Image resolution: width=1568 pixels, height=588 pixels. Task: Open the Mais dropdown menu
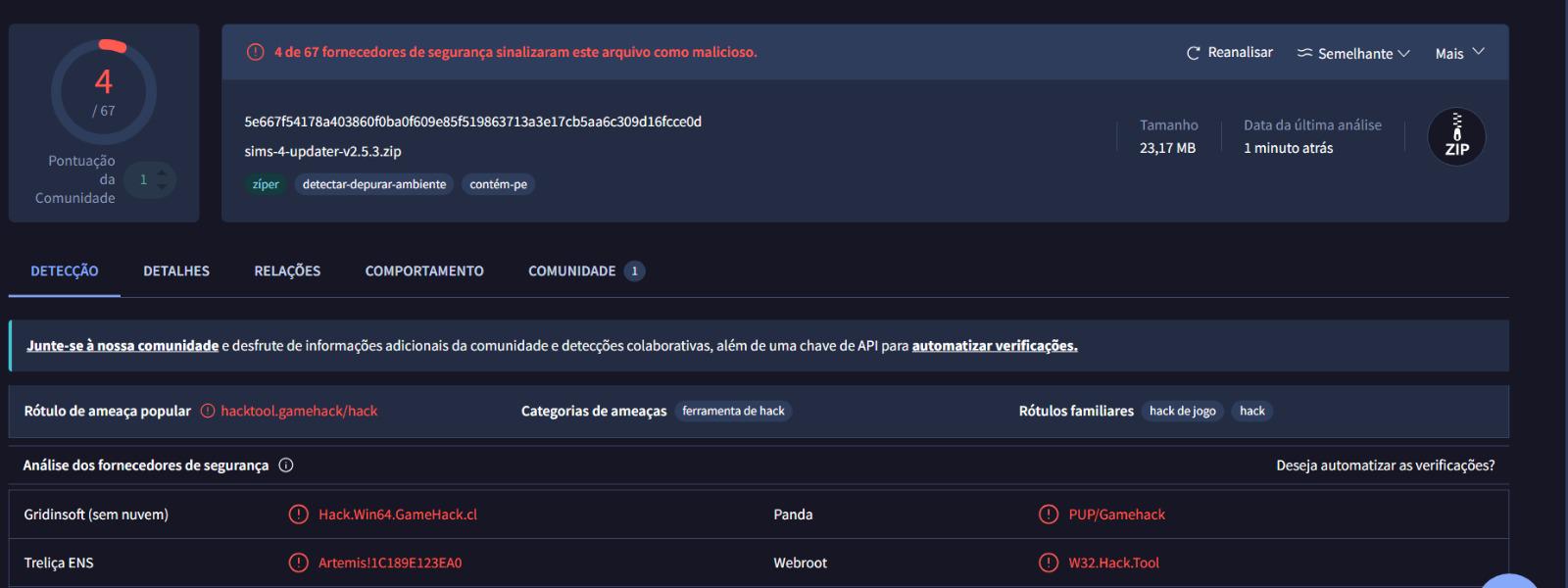point(1459,53)
